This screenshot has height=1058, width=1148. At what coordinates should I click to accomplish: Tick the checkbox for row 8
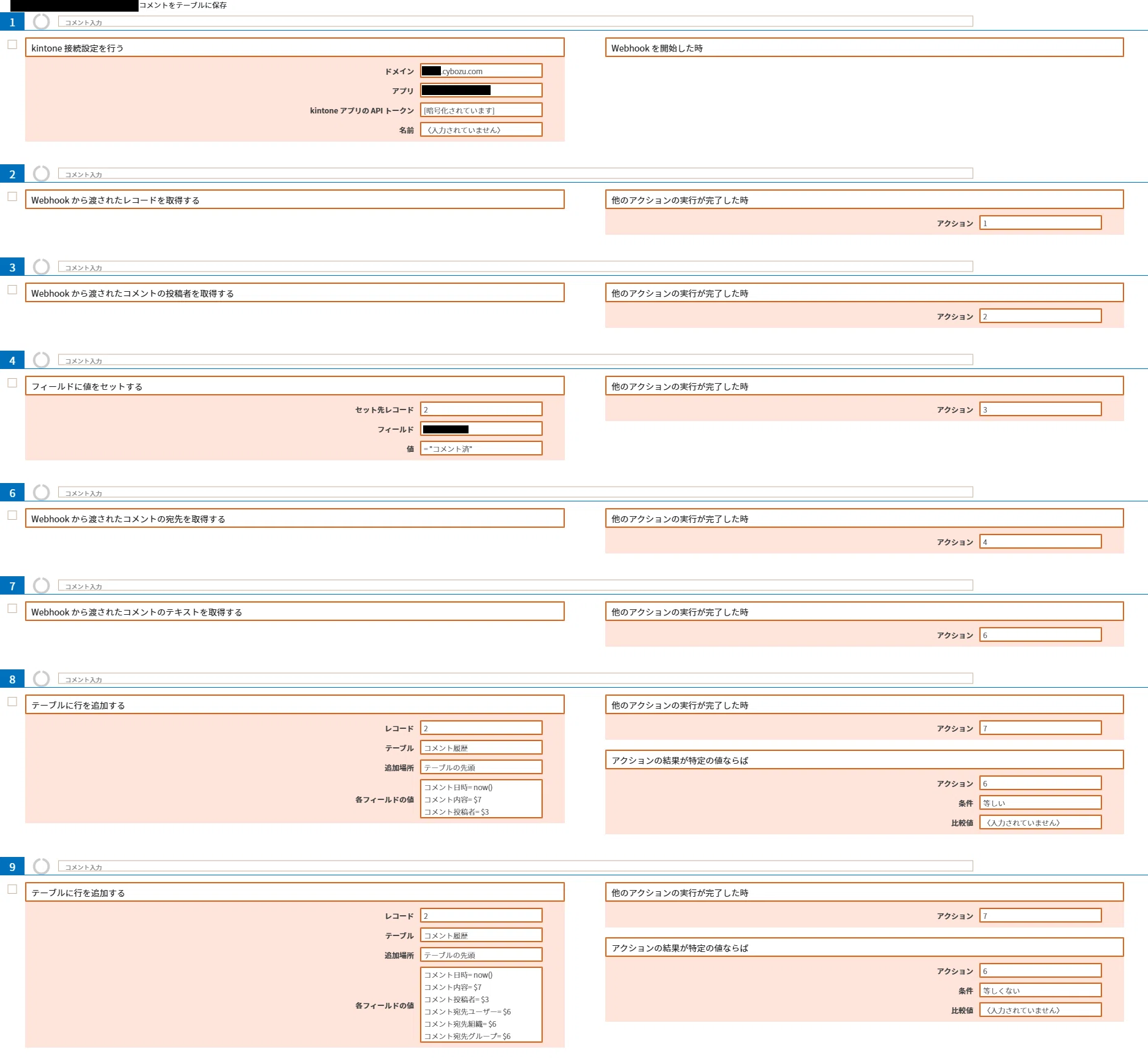tap(12, 702)
